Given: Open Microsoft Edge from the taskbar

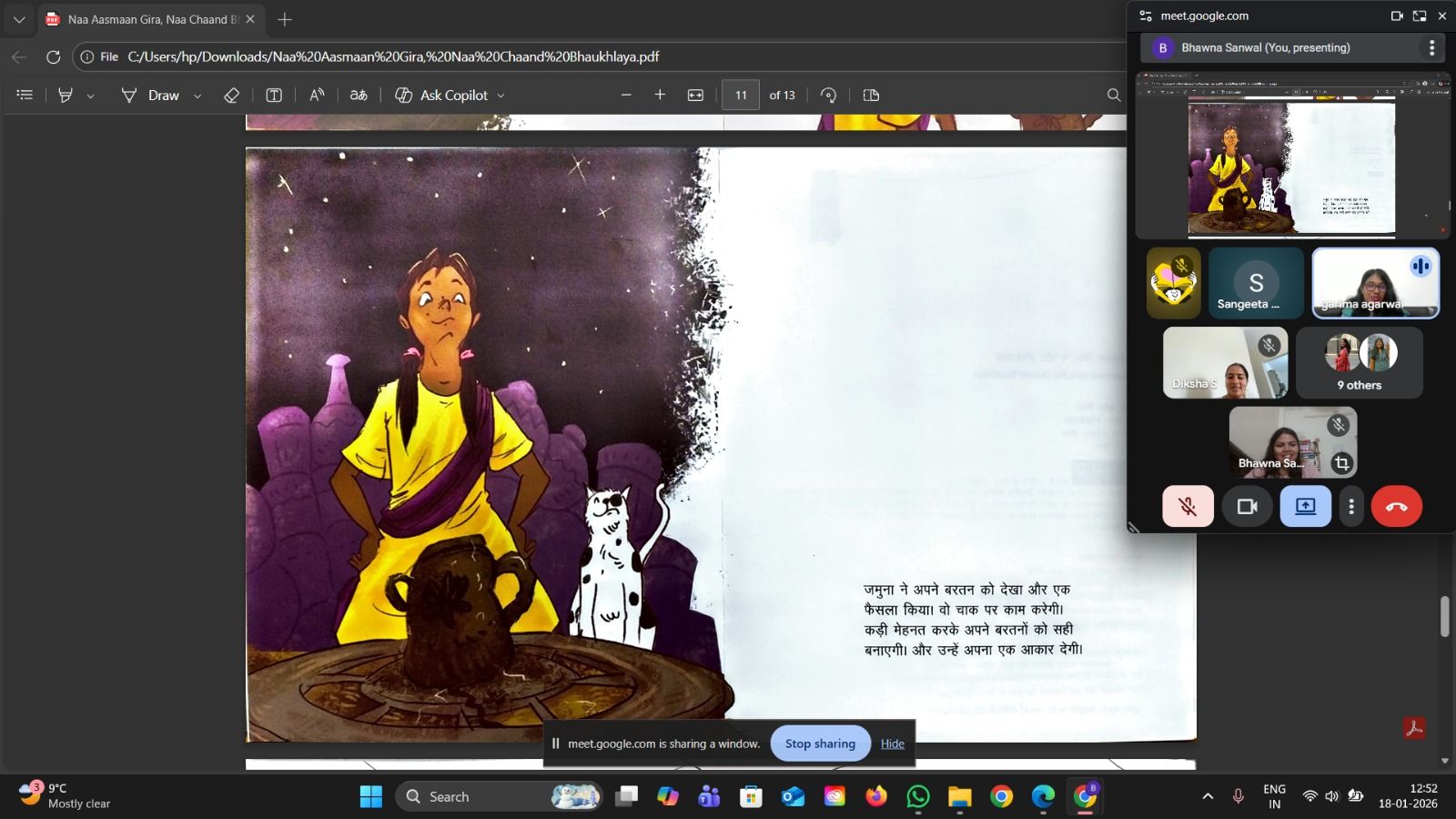Looking at the screenshot, I should (x=1044, y=796).
